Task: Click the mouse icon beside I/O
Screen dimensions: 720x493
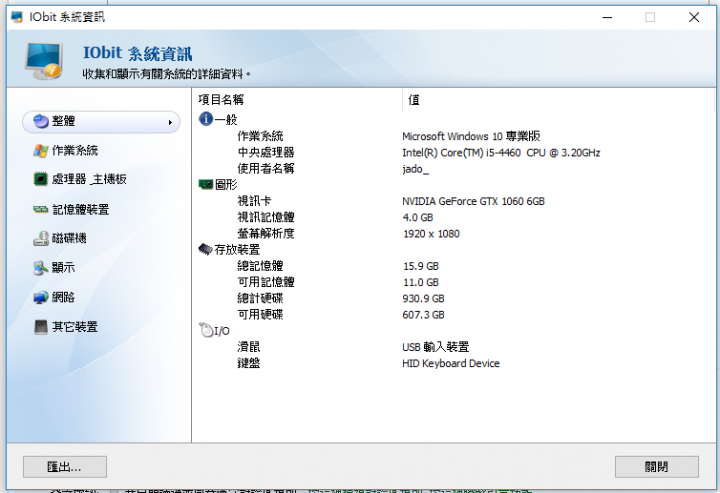Action: tap(206, 330)
